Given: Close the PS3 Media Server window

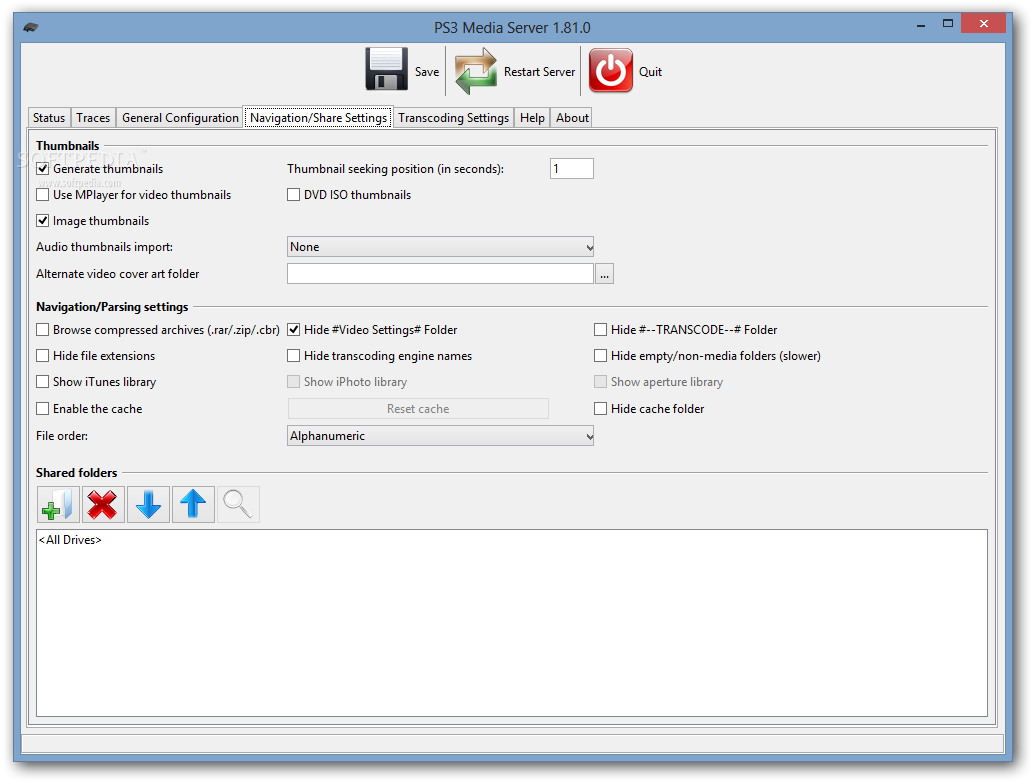Looking at the screenshot, I should (983, 24).
